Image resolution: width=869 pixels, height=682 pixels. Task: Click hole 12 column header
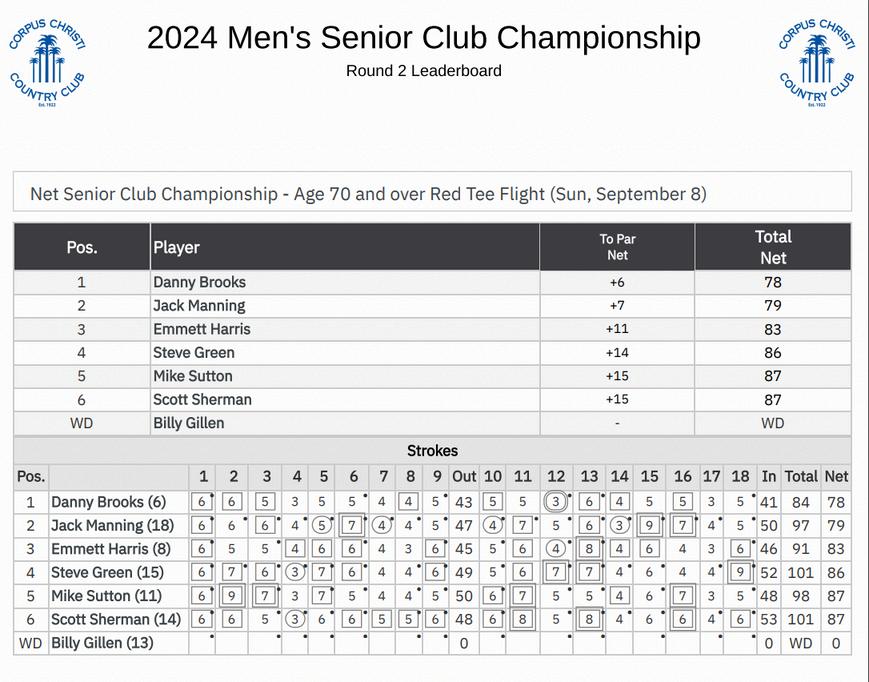[556, 477]
